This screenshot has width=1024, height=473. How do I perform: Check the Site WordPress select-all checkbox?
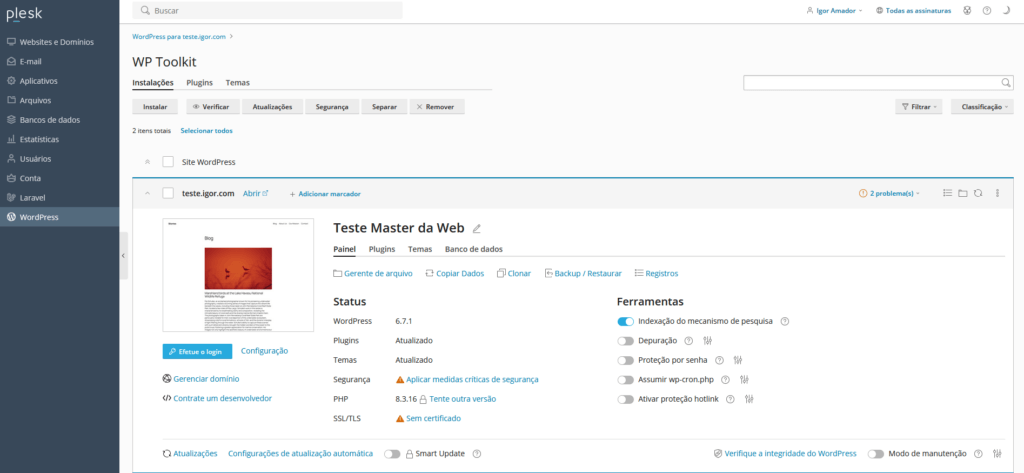(x=168, y=161)
